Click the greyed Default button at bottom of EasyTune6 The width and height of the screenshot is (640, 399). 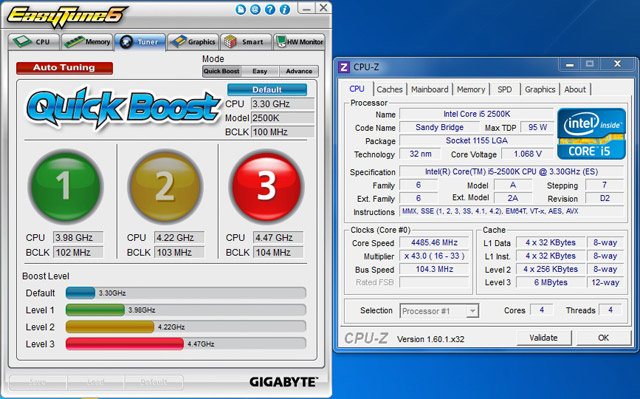pyautogui.click(x=153, y=382)
